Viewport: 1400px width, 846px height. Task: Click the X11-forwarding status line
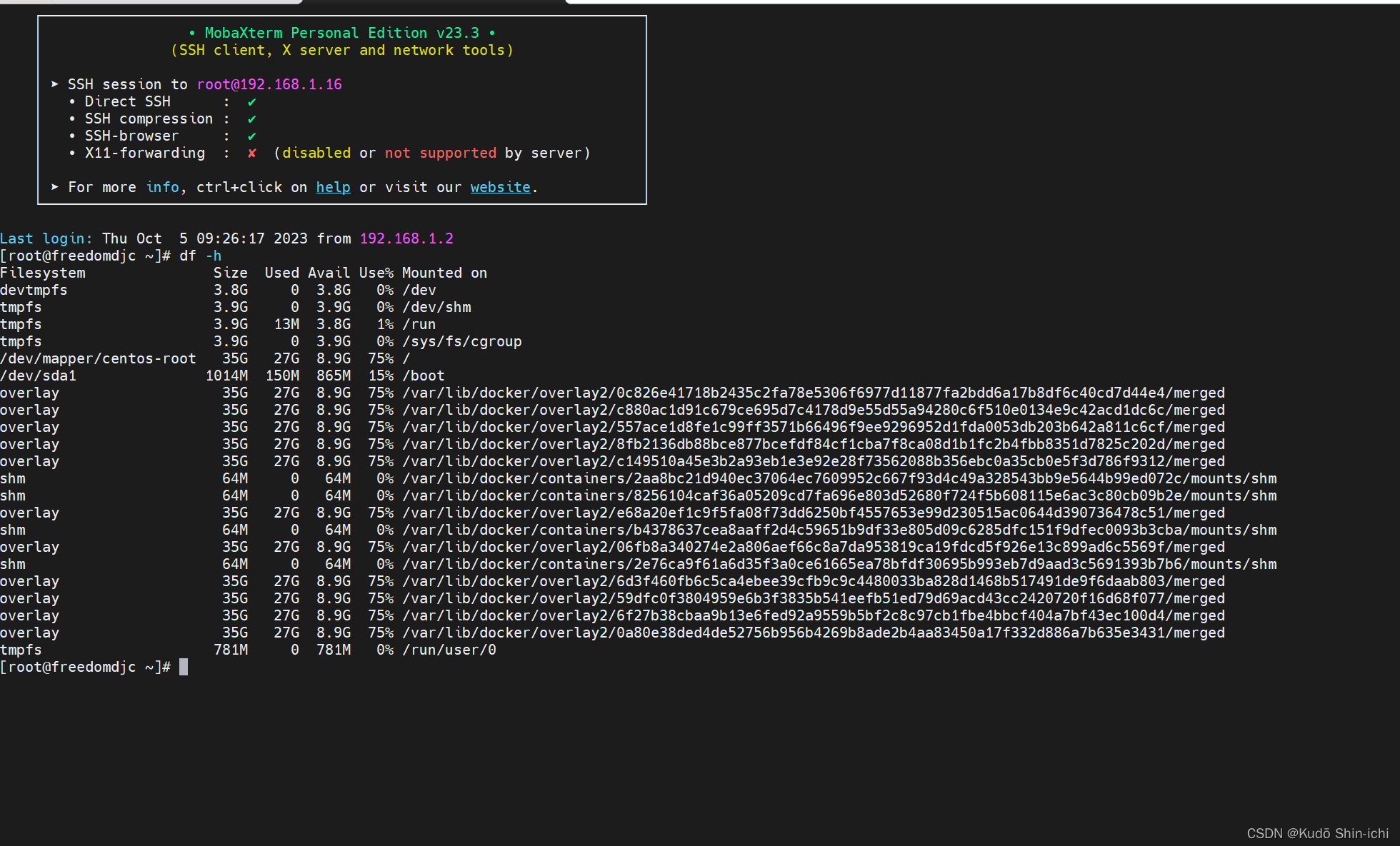point(330,153)
